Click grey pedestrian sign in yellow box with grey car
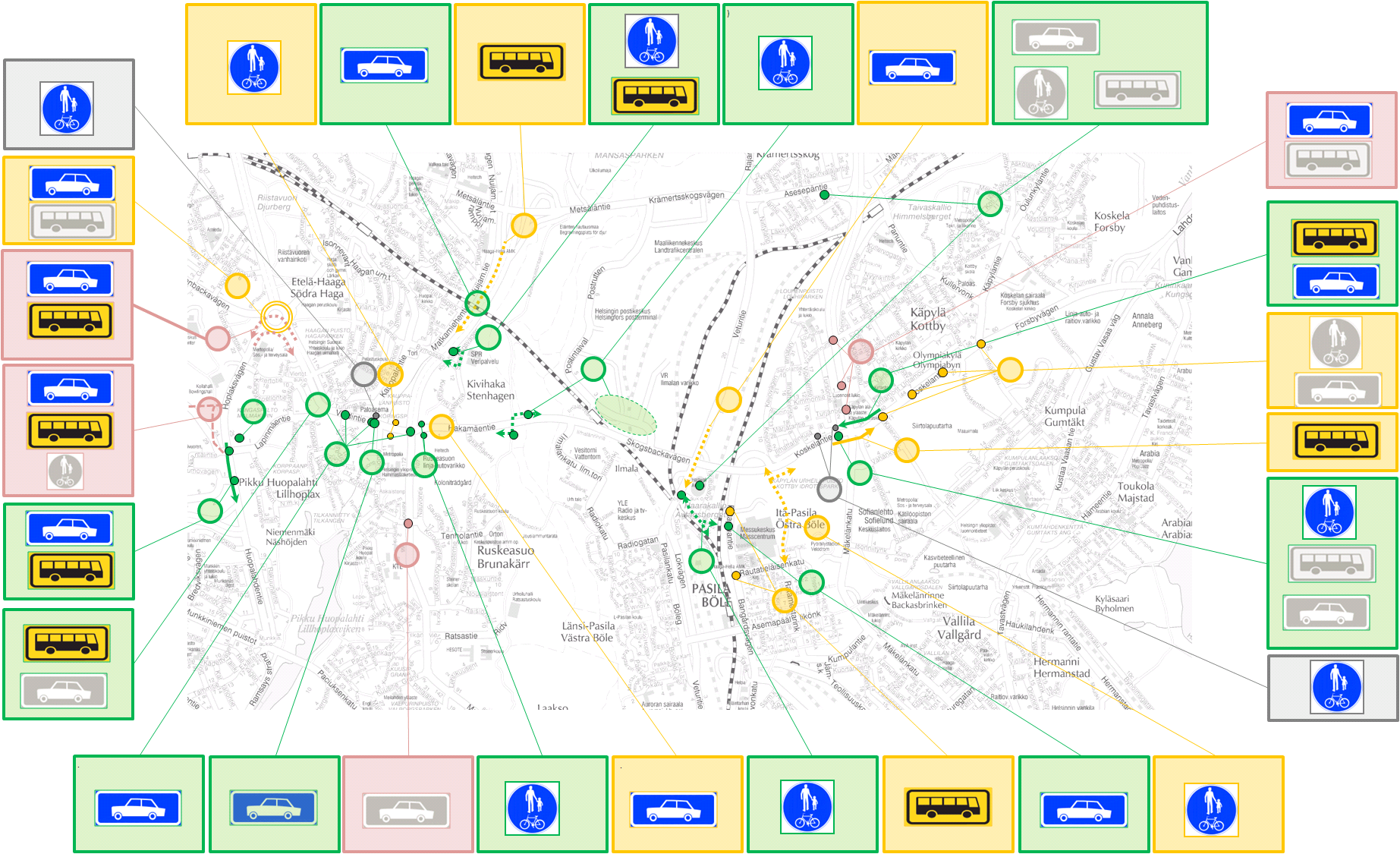The image size is (1400, 854). pyautogui.click(x=1336, y=343)
